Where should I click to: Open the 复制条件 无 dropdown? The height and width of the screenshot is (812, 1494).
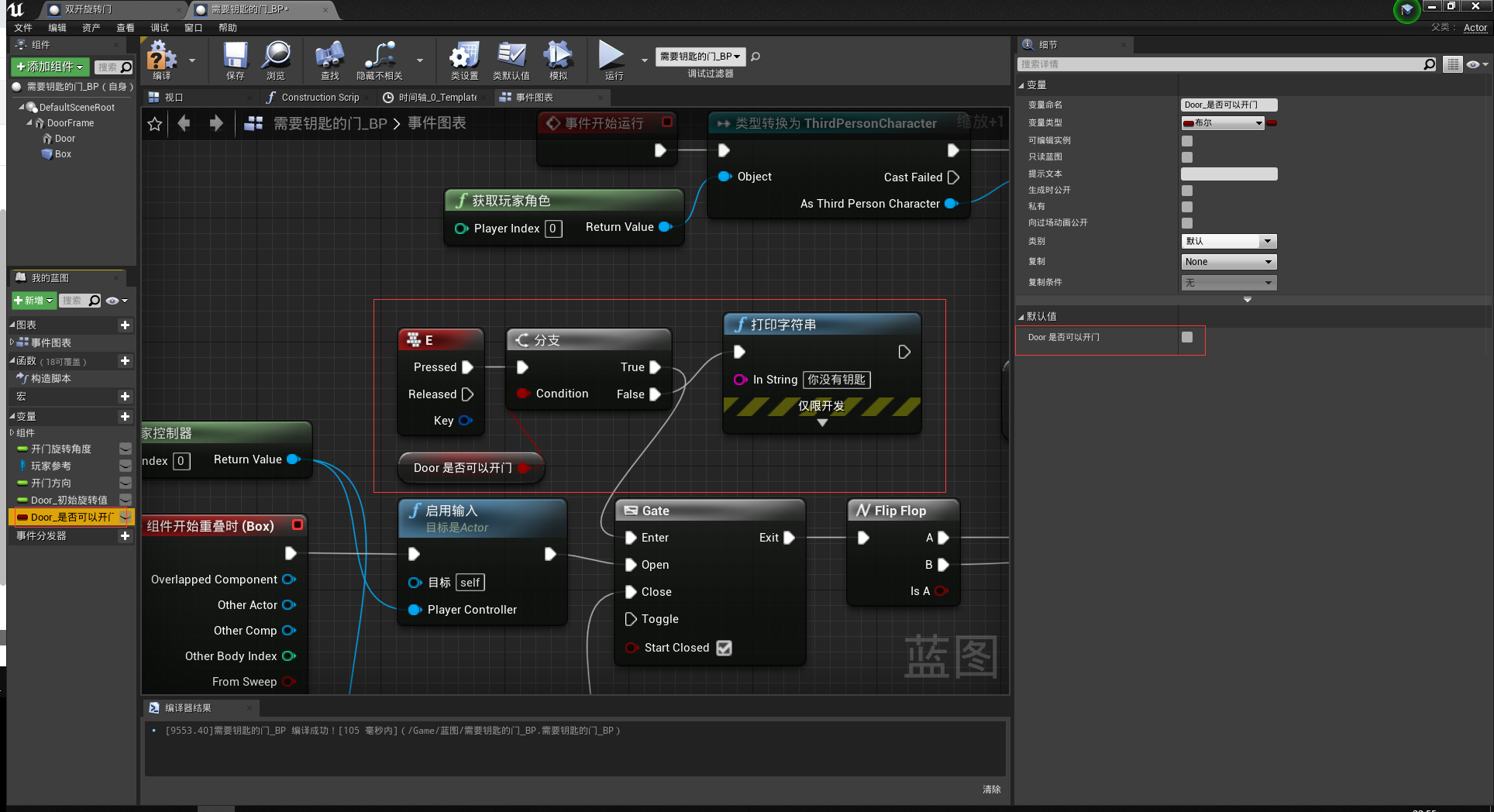tap(1229, 283)
